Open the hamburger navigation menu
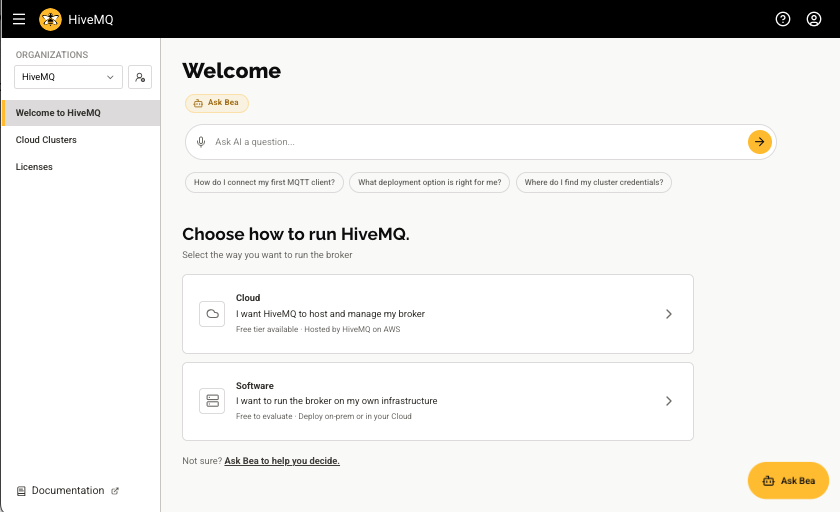 19,19
